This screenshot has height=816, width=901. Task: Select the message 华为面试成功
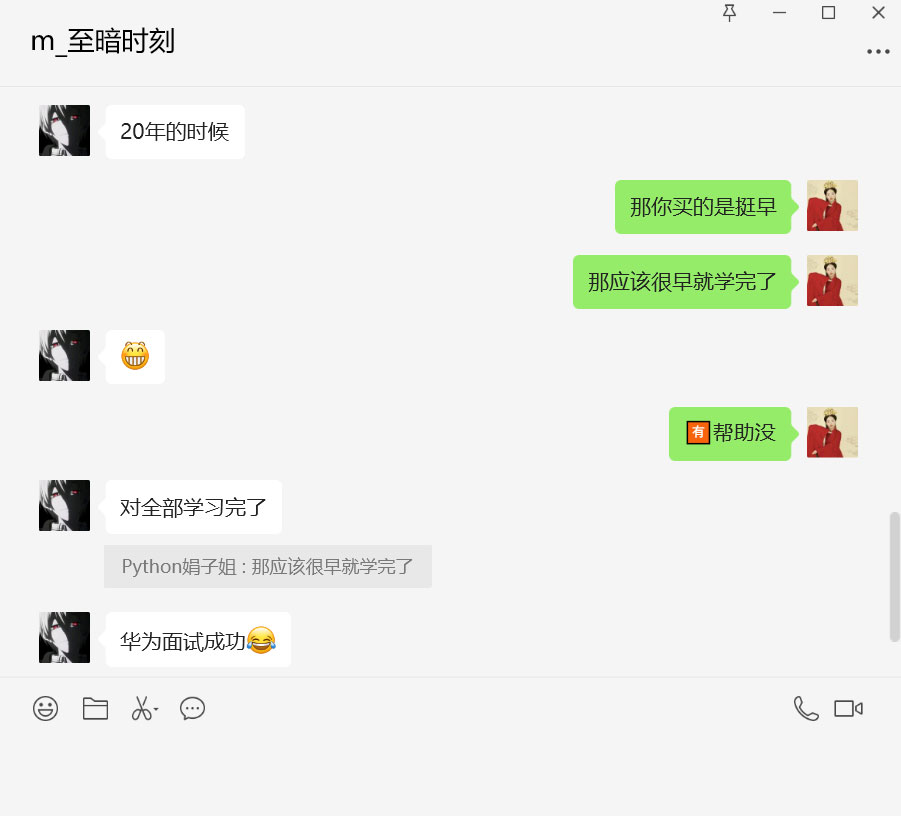coord(198,640)
